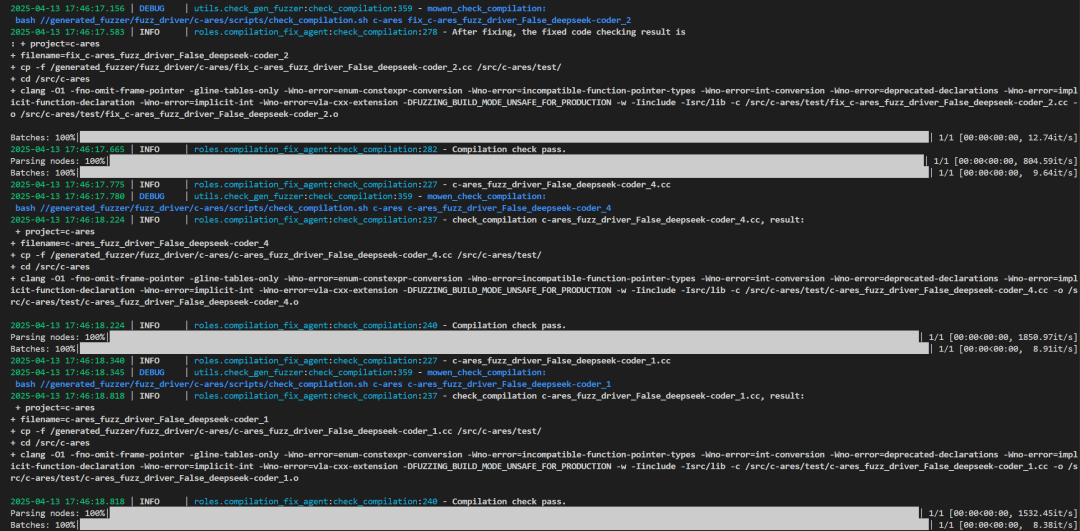Click the Batches progress bar showing 8.91it/s
The image size is (1080, 531).
coord(518,349)
